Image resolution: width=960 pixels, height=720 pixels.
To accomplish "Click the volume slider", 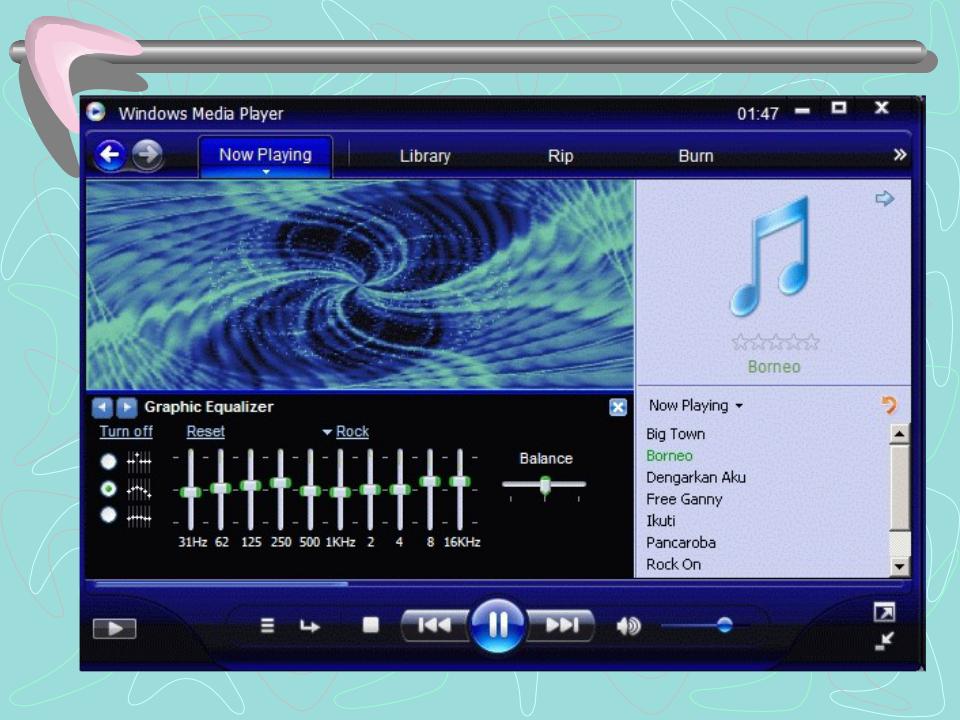I will coord(706,625).
